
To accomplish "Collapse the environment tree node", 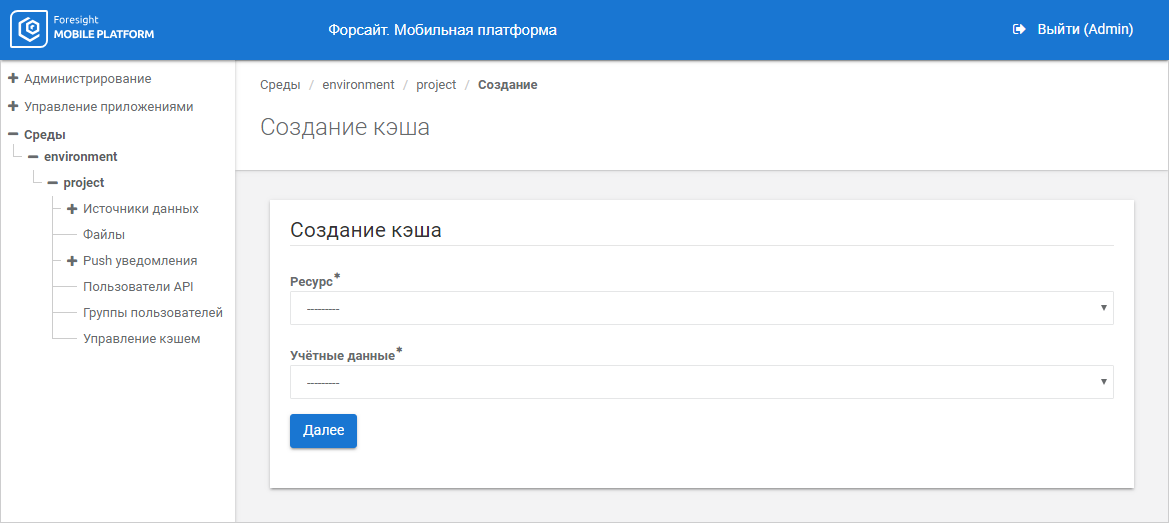I will 33,157.
